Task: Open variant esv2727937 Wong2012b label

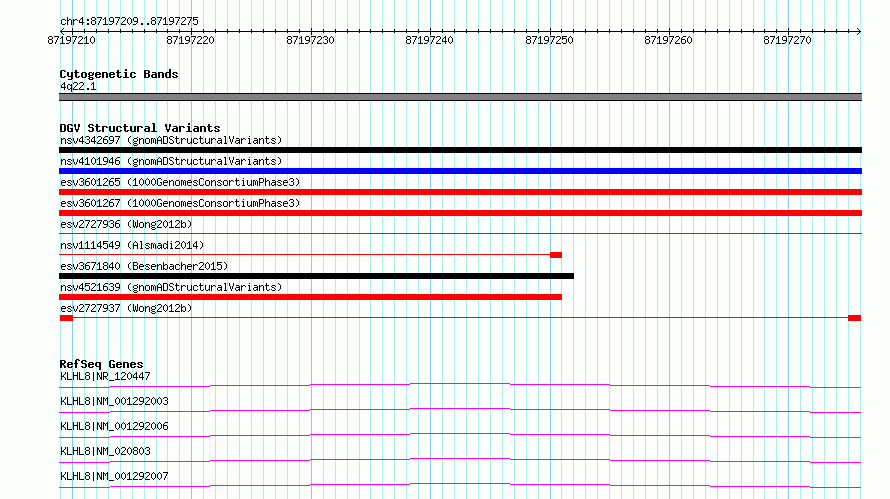Action: pyautogui.click(x=126, y=308)
